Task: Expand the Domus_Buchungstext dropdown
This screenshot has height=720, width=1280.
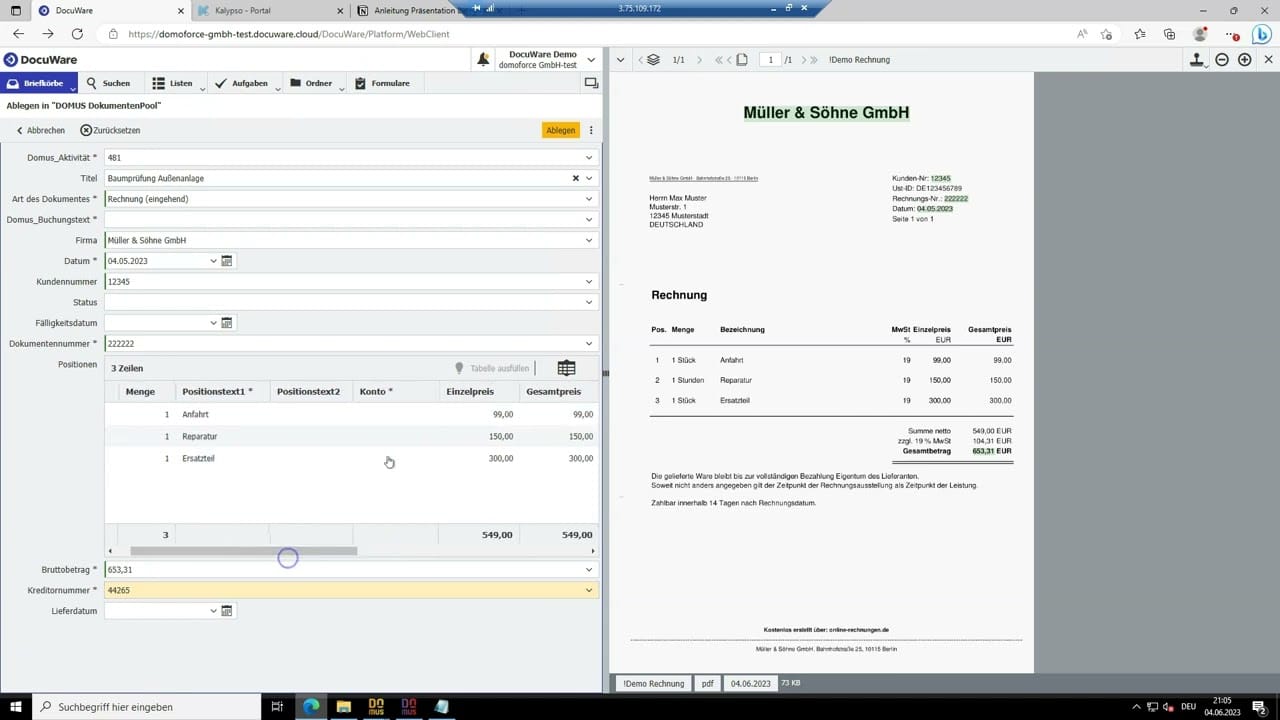Action: click(589, 219)
